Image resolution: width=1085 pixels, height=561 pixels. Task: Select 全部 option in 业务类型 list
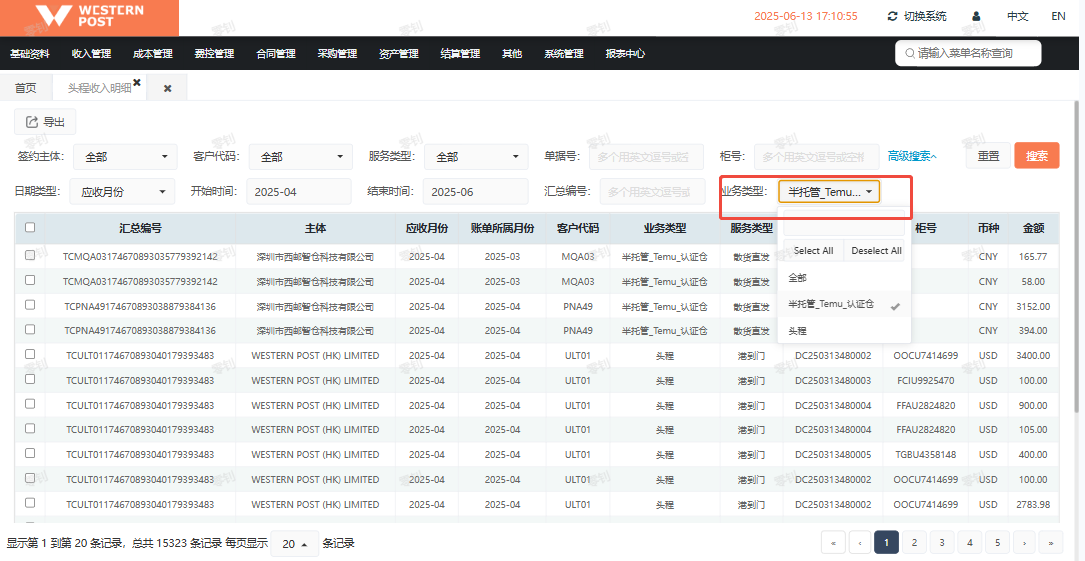click(844, 277)
